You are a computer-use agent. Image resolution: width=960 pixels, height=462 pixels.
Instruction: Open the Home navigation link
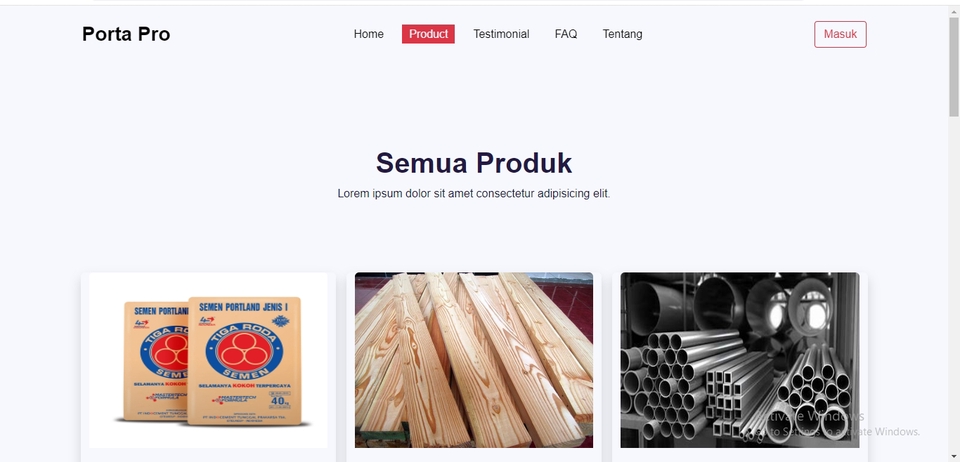point(369,34)
